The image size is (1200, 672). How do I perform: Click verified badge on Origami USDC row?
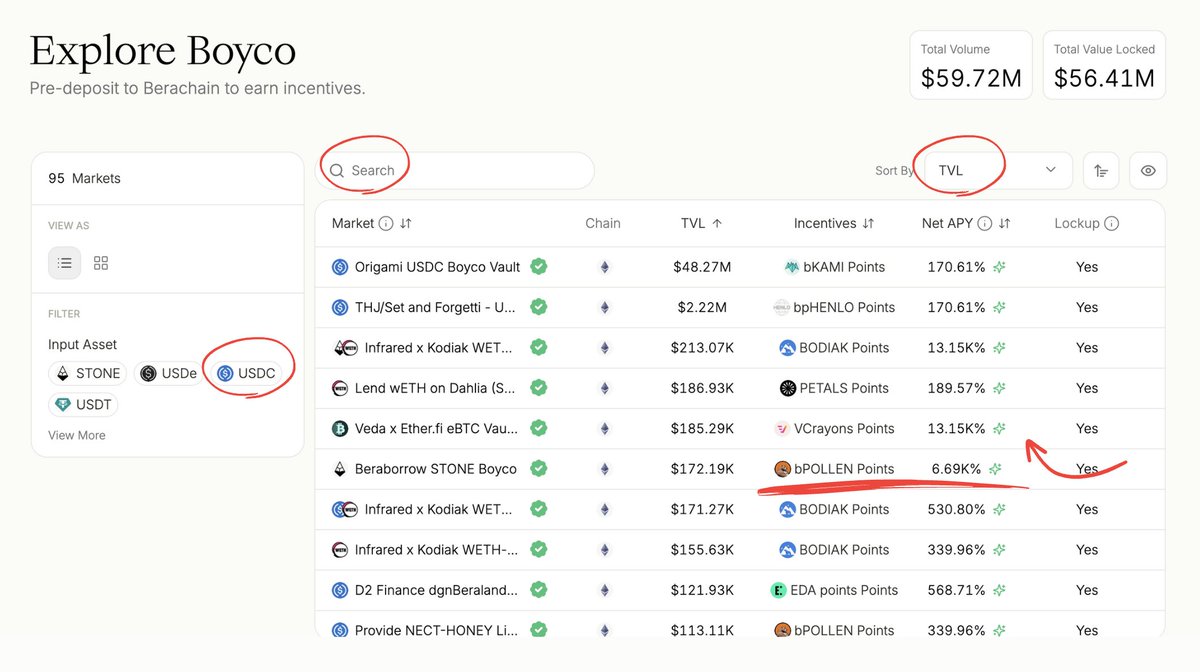[x=538, y=267]
